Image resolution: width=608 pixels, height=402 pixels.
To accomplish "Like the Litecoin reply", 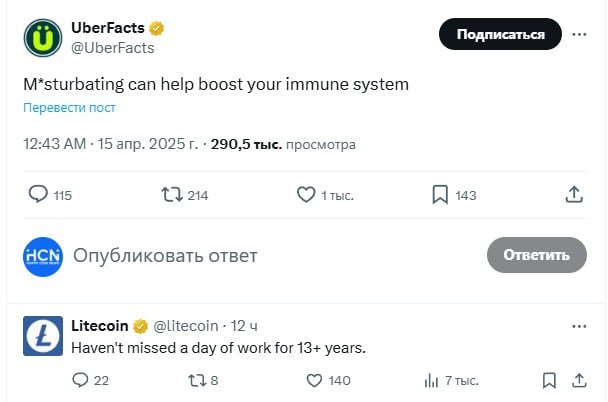I will pos(314,380).
